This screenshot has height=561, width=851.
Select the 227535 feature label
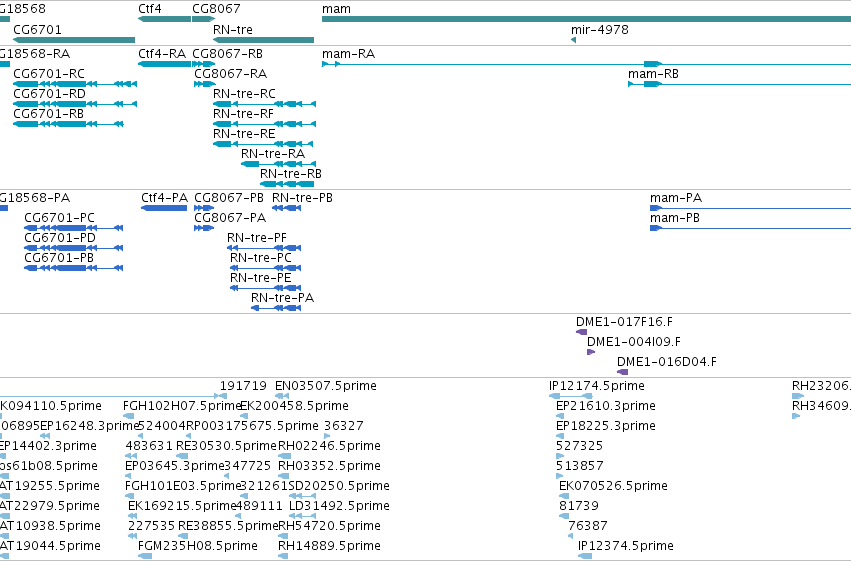[151, 526]
